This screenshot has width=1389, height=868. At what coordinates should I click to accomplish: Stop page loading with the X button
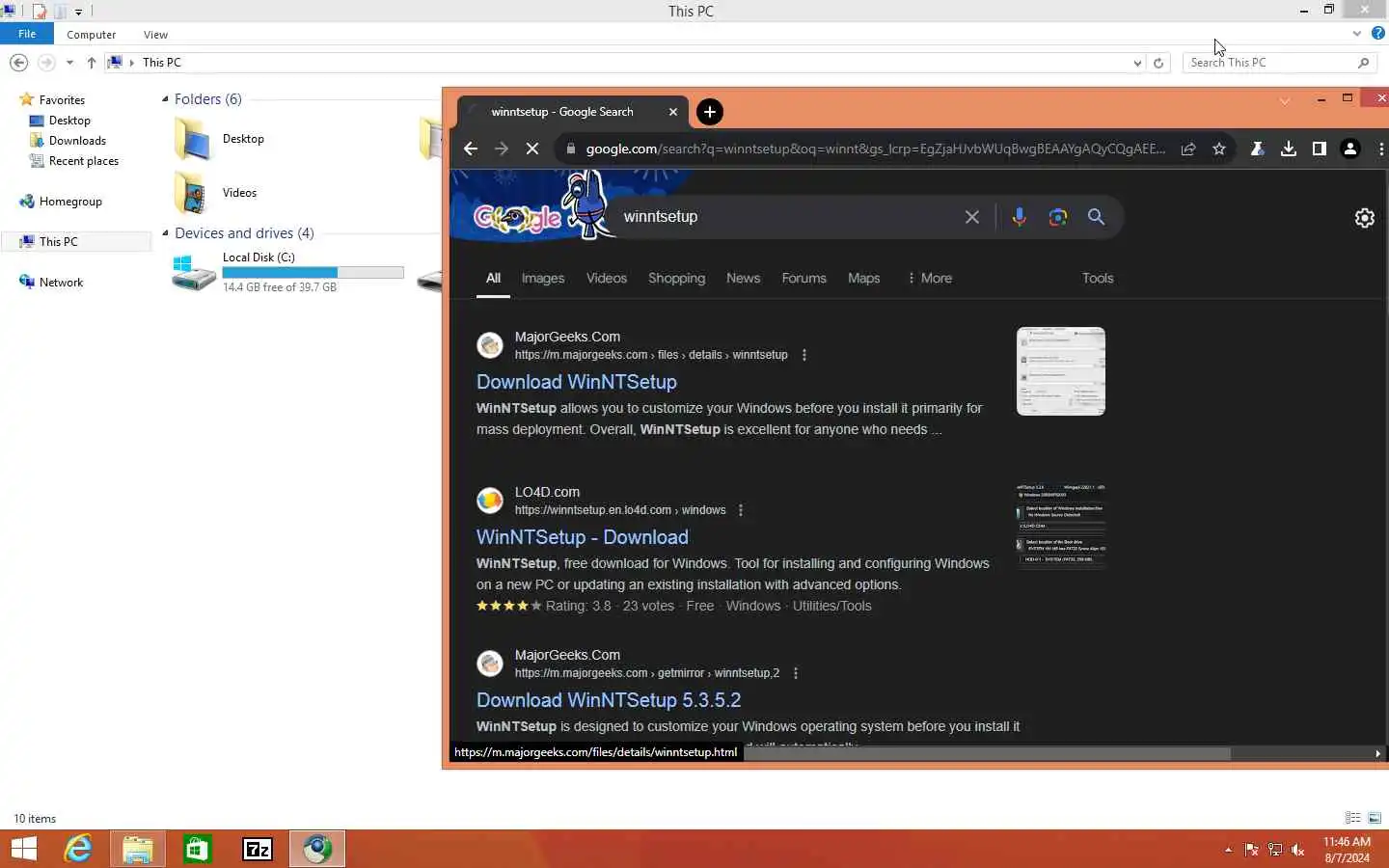[x=532, y=149]
